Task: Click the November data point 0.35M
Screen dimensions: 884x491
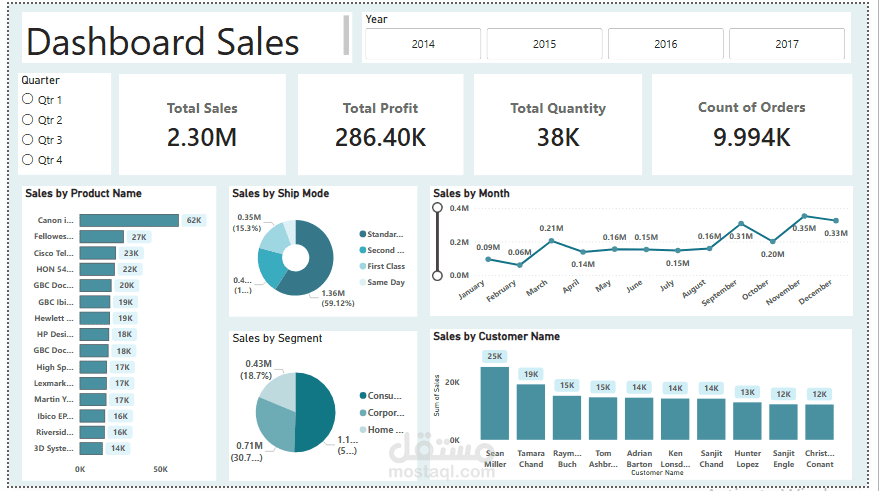Action: (805, 216)
